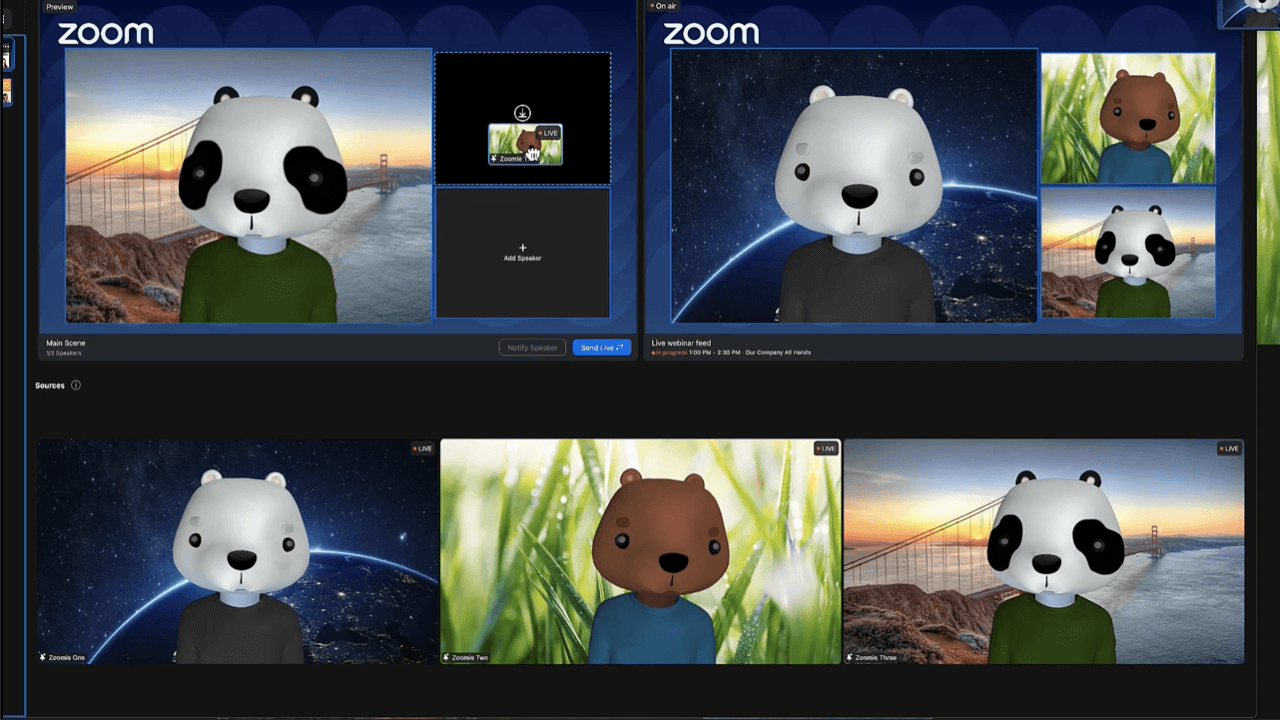Image resolution: width=1280 pixels, height=720 pixels.
Task: Click the drop-here download arrow icon
Action: (x=522, y=113)
